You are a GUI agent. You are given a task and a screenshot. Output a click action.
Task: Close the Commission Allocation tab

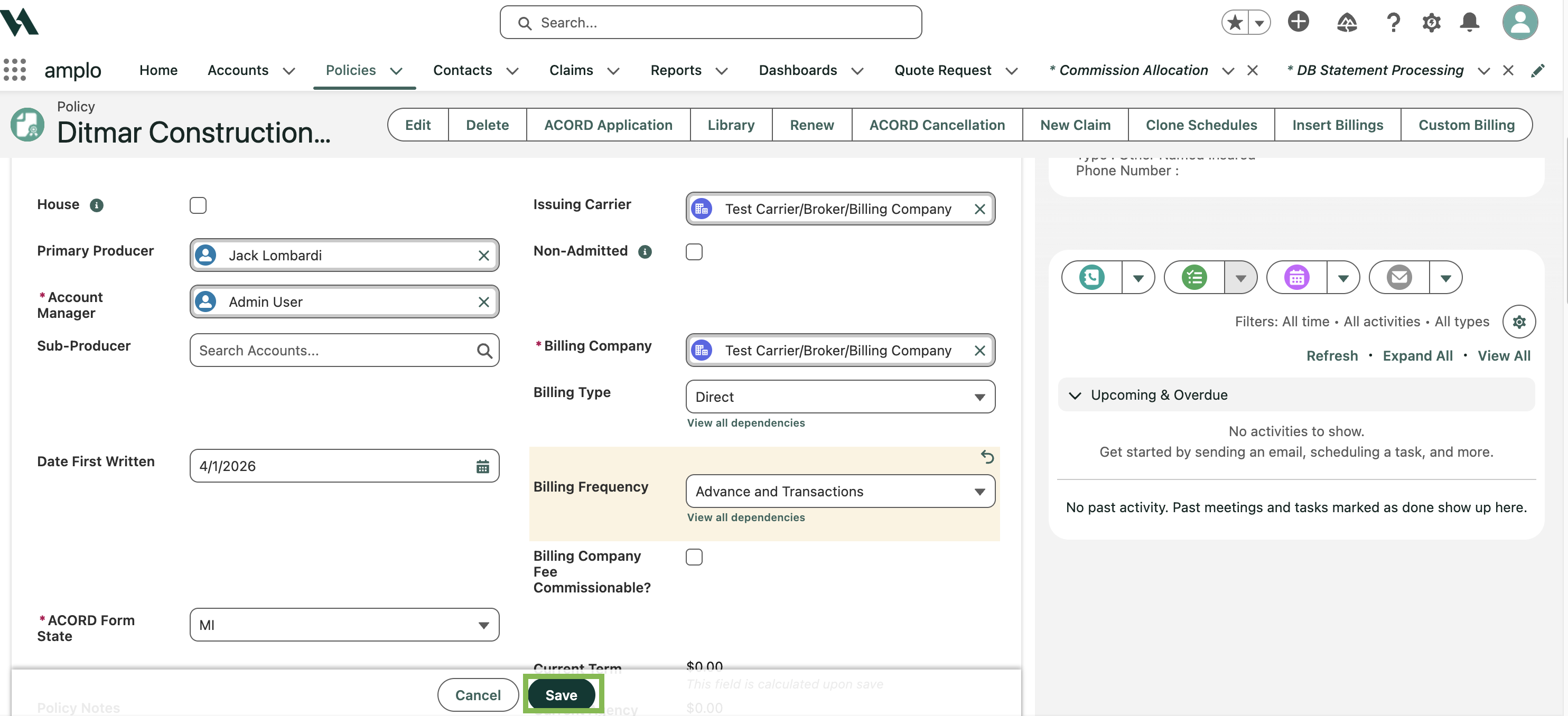point(1252,71)
